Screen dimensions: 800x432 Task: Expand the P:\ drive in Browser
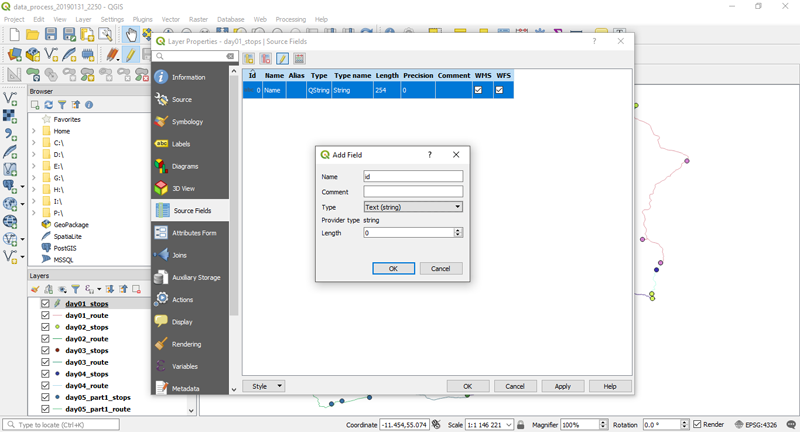point(34,213)
